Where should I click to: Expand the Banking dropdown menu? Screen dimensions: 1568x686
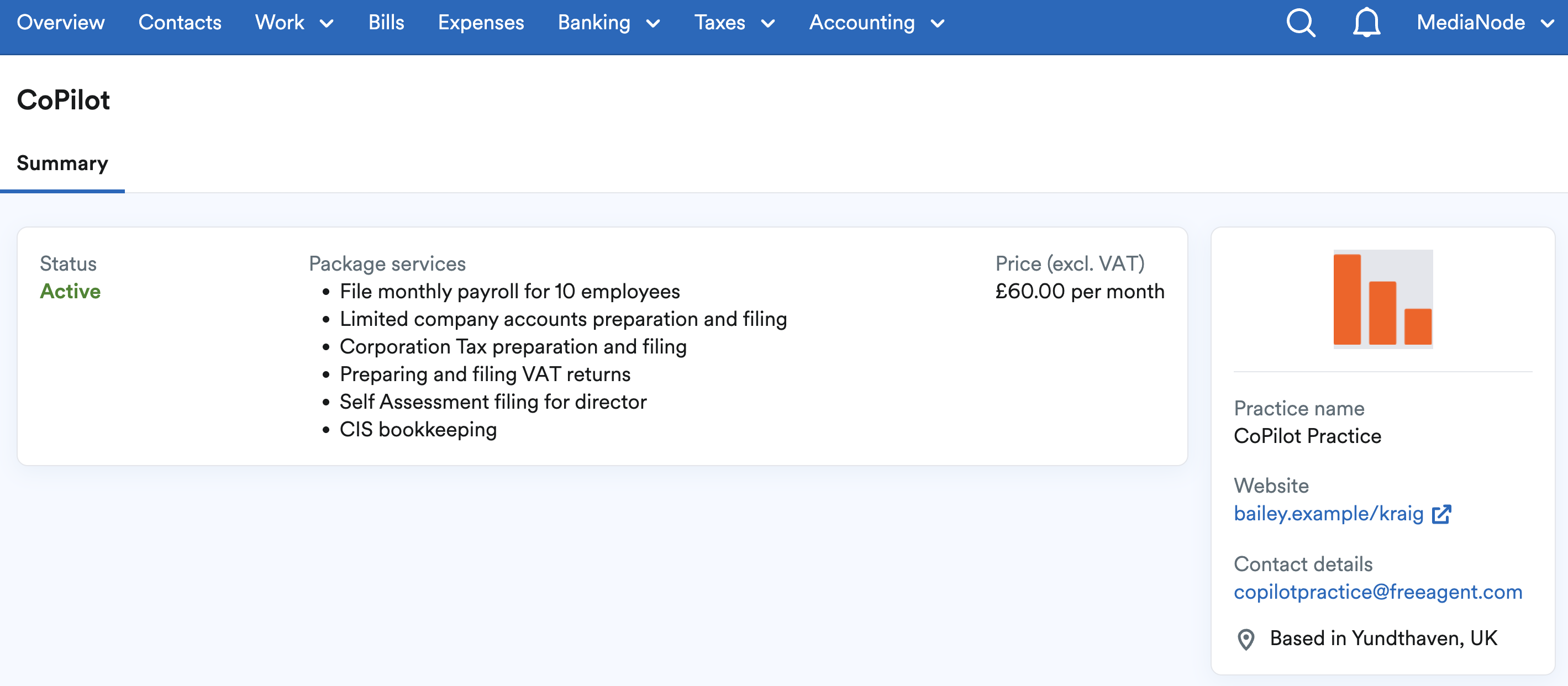coord(609,23)
